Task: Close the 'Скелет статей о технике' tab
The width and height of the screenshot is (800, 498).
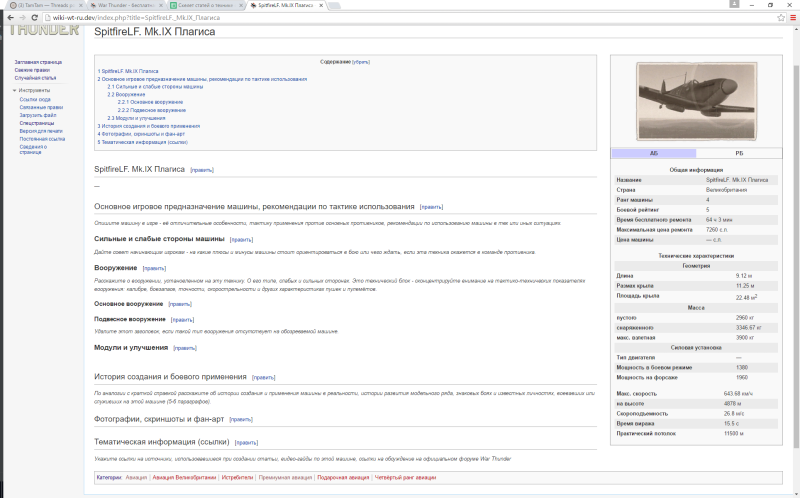Action: pos(241,5)
